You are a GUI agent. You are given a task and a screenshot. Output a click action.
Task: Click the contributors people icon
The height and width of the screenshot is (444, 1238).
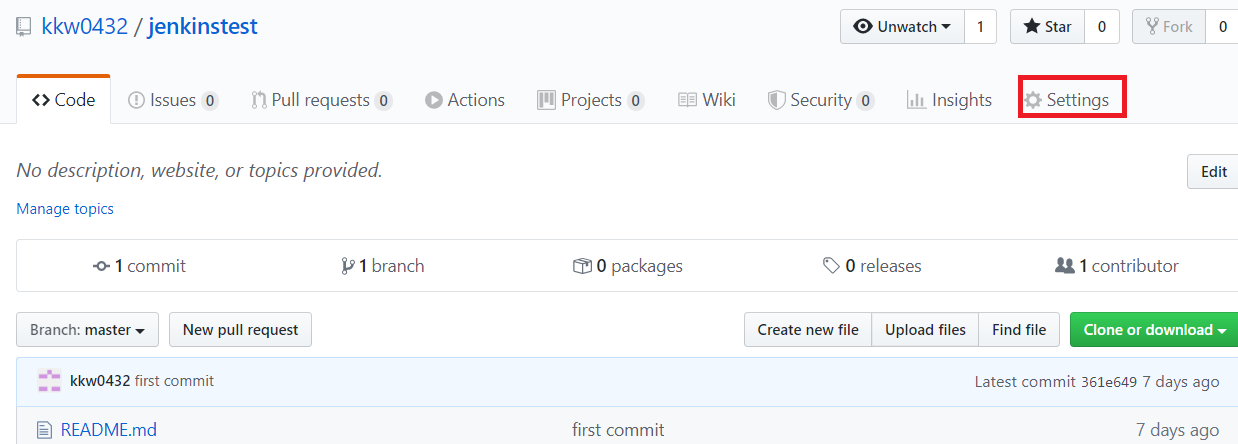1064,266
